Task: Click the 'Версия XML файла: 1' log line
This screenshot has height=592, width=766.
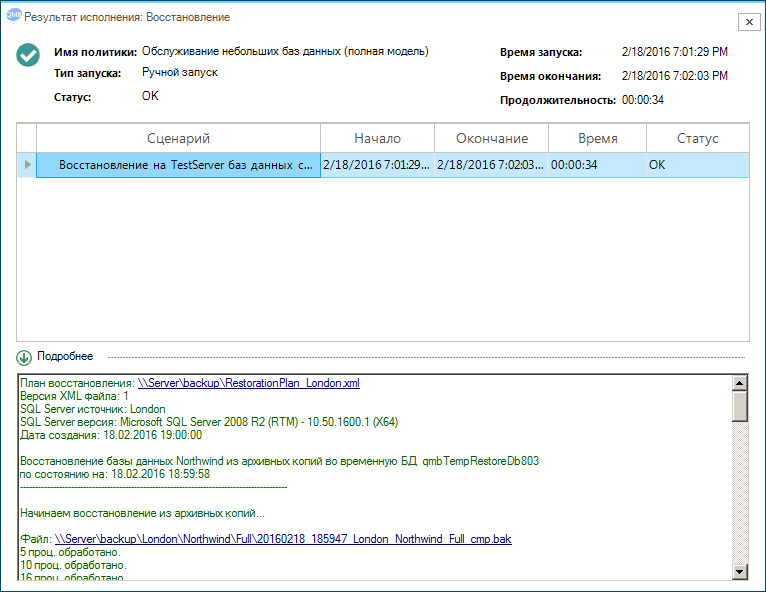Action: (x=74, y=396)
